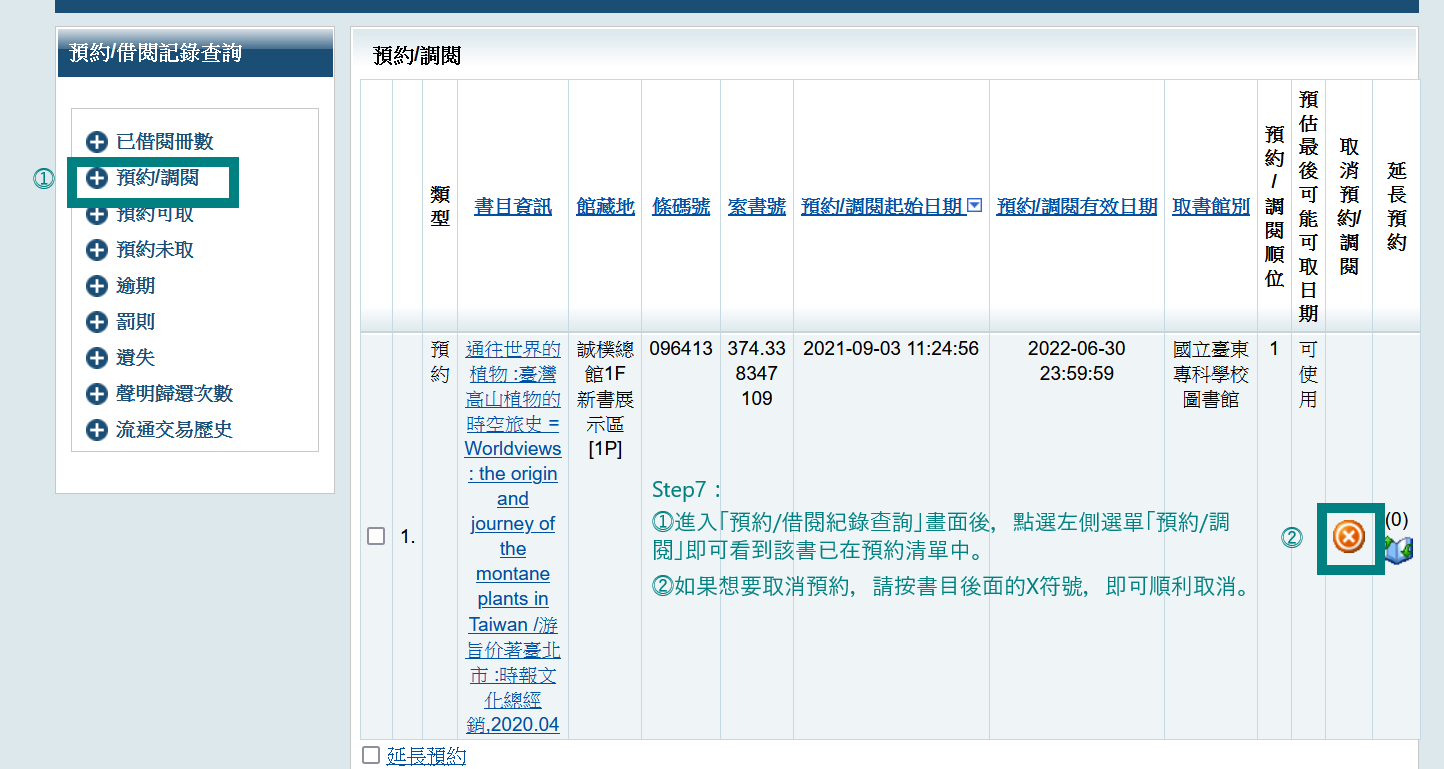The image size is (1444, 769).
Task: Sort by 條碼號 column header
Action: [x=681, y=206]
